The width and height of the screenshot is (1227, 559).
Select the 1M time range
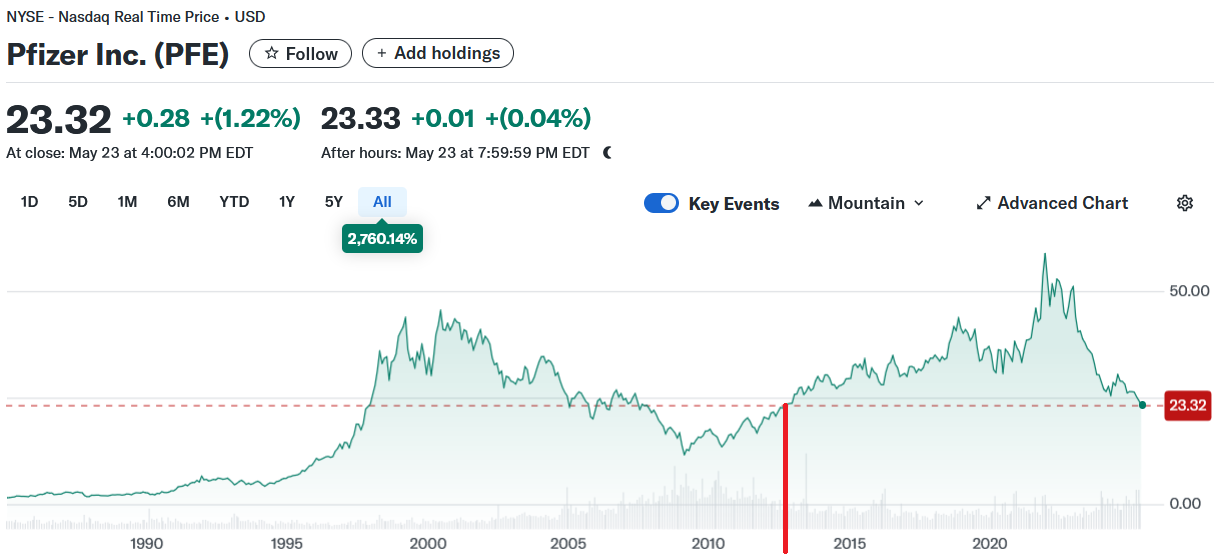127,202
